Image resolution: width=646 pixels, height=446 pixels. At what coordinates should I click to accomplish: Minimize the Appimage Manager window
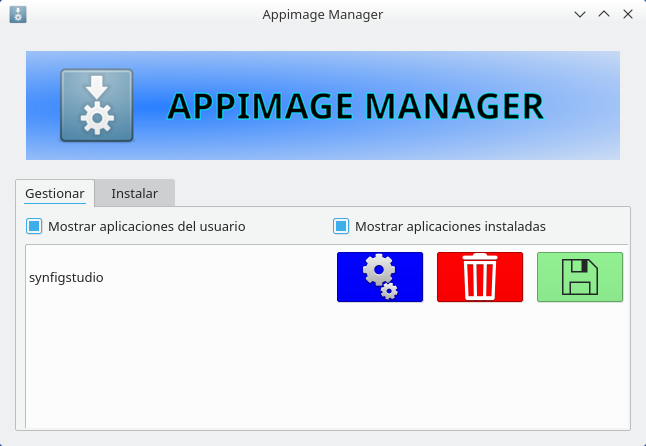coord(580,15)
